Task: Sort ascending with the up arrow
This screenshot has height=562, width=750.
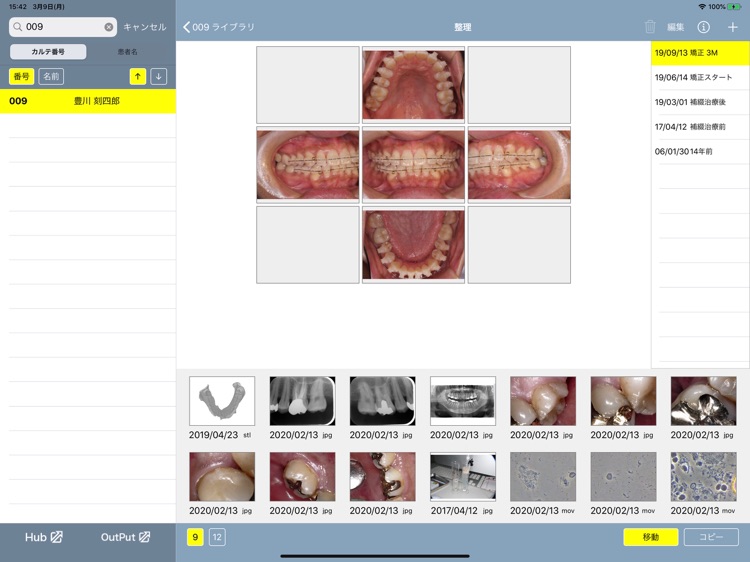Action: point(138,77)
